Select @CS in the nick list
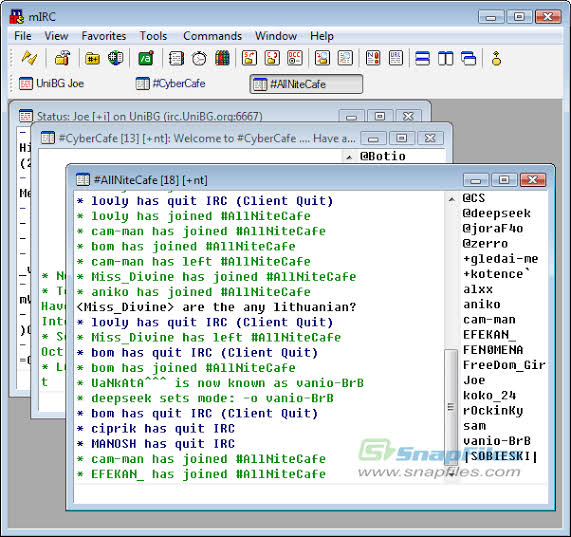The image size is (571, 537). pyautogui.click(x=473, y=198)
